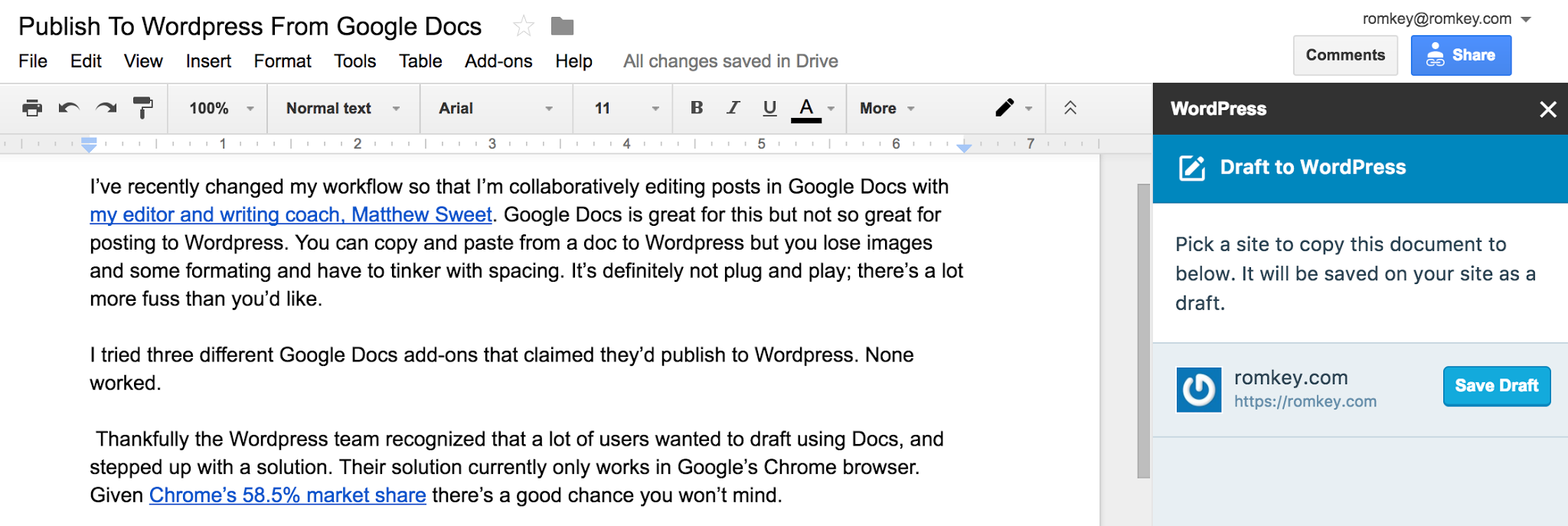Click the 'I tried three different' paragraph

(501, 369)
